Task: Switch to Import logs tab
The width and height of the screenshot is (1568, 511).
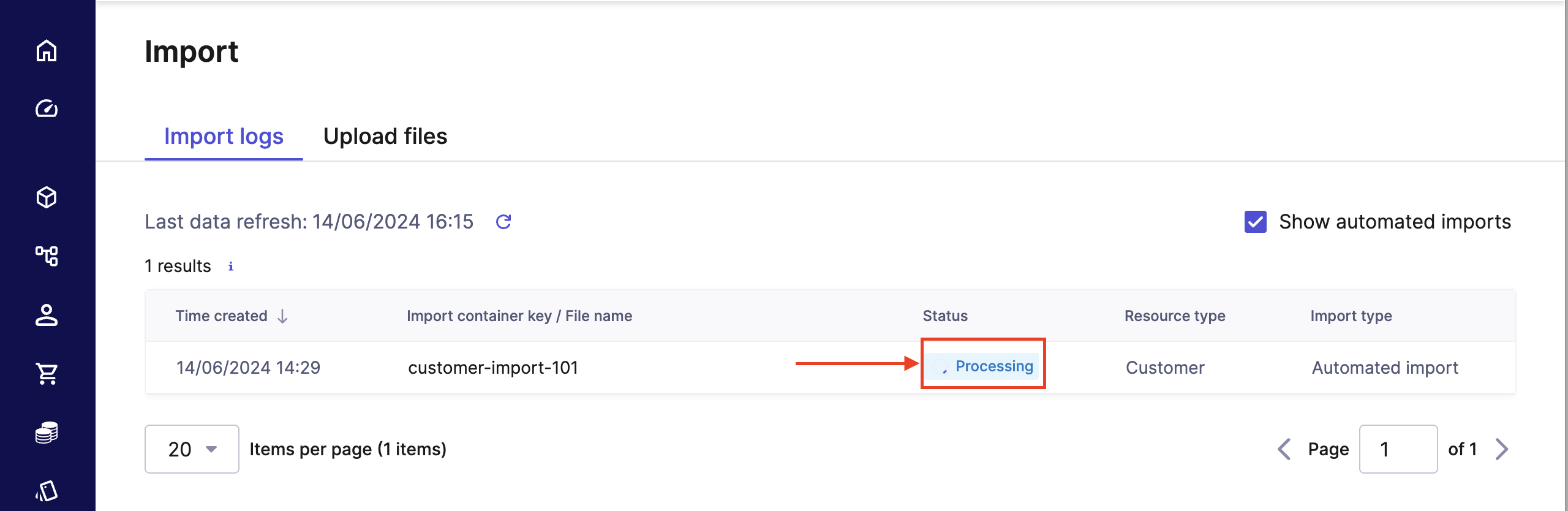Action: coord(224,137)
